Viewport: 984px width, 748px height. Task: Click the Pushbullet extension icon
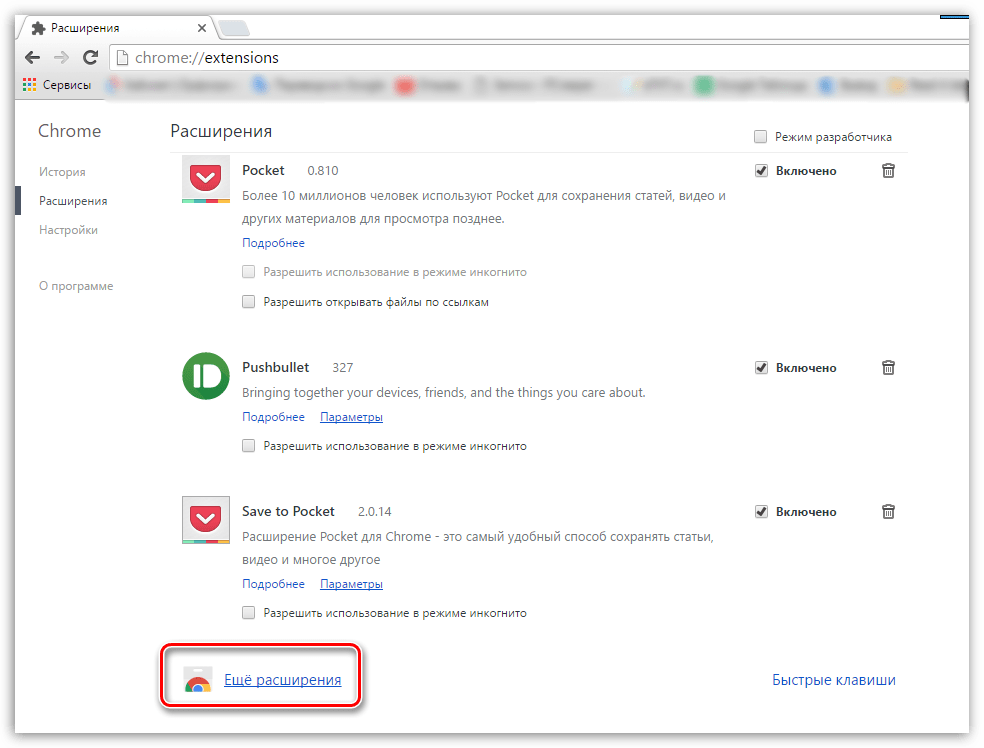pos(206,376)
